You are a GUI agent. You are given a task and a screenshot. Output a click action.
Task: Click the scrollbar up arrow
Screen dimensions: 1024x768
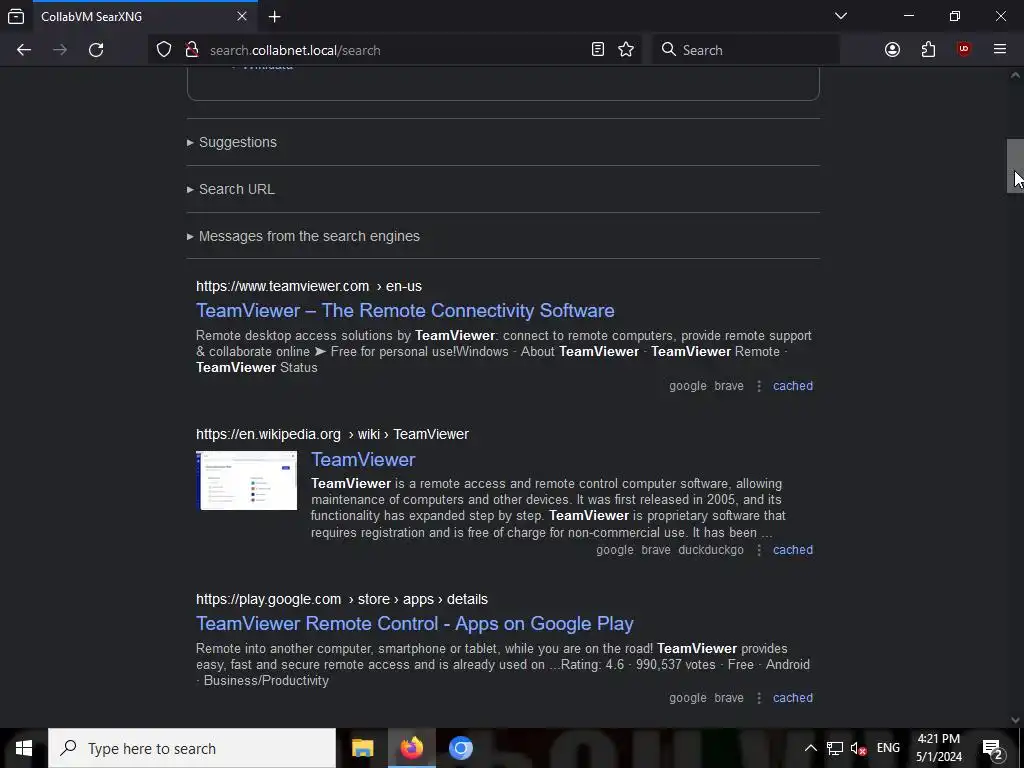click(1015, 75)
